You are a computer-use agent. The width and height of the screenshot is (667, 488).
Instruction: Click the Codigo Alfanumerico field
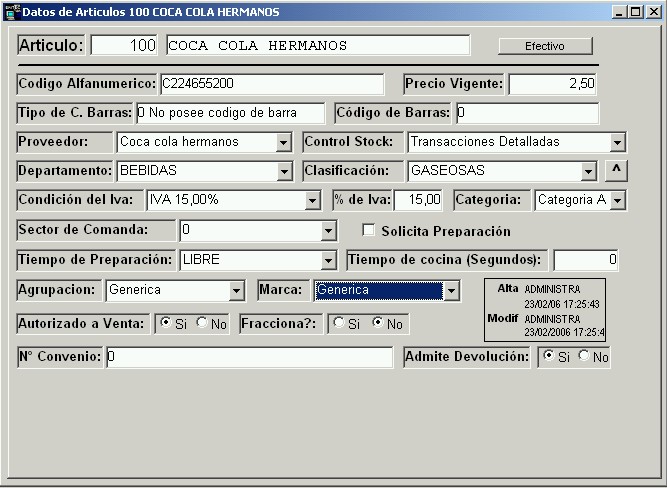[x=272, y=84]
